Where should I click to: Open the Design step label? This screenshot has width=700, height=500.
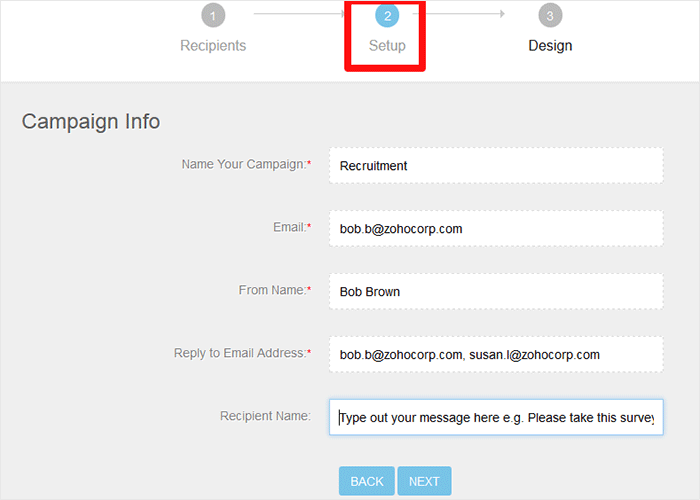(550, 45)
